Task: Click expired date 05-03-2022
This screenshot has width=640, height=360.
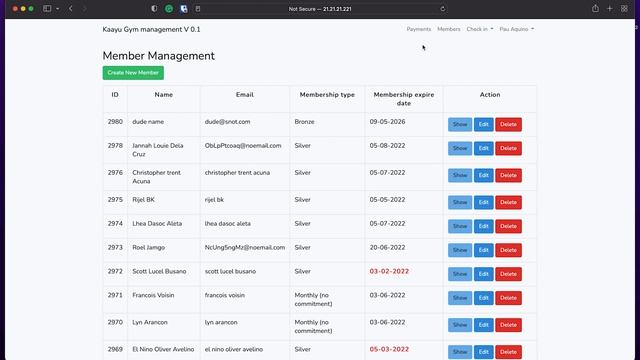Action: (389, 349)
